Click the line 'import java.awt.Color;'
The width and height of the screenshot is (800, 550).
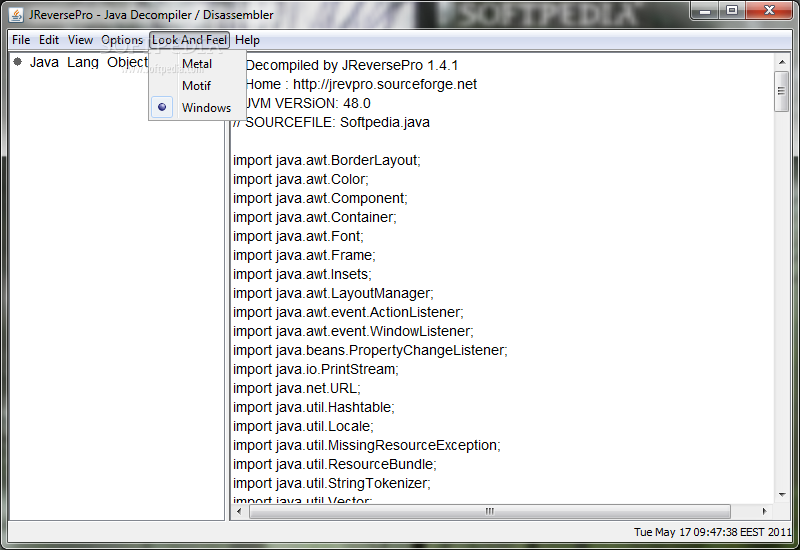(301, 179)
